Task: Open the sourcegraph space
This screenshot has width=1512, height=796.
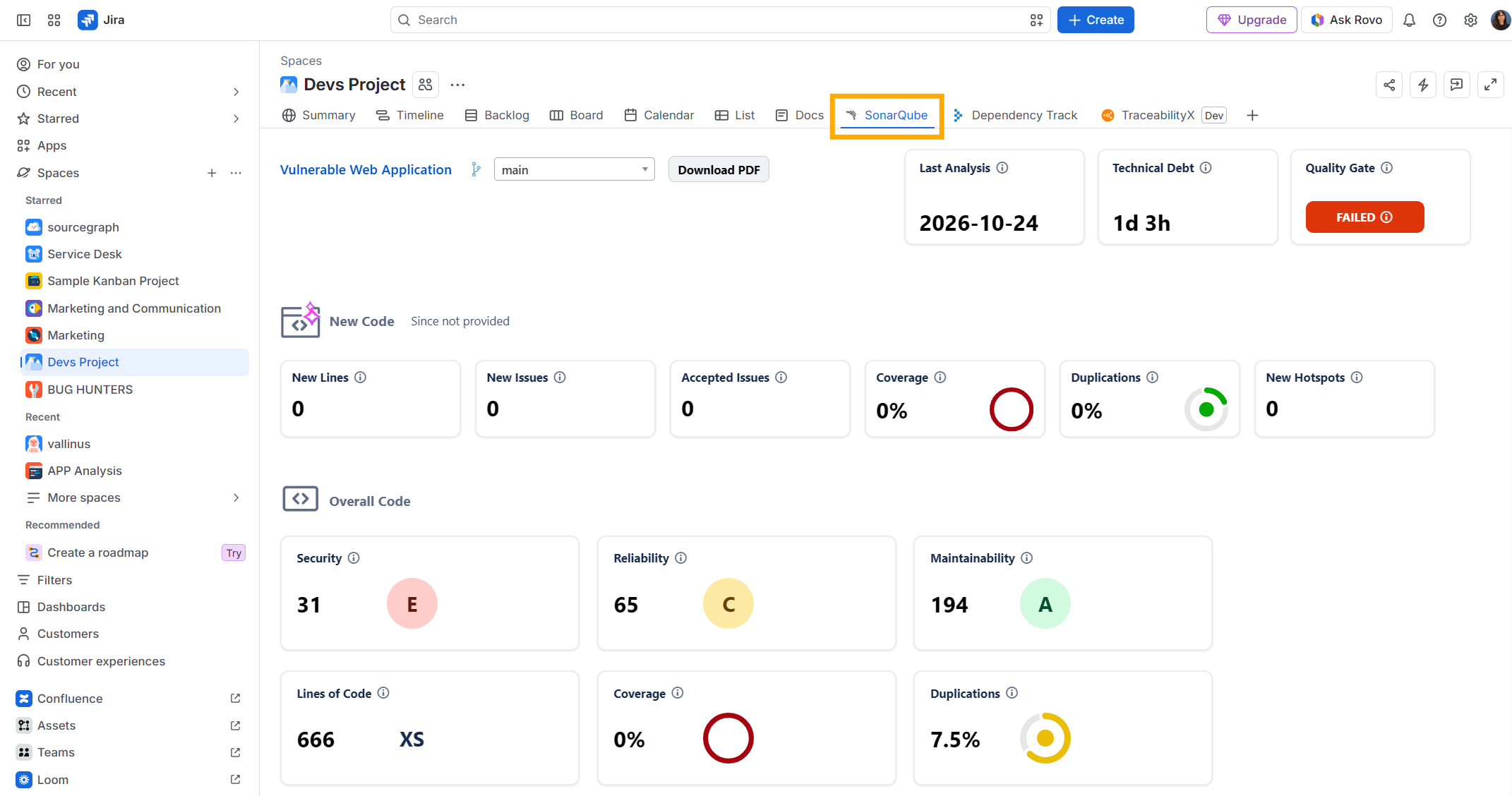Action: (x=134, y=227)
